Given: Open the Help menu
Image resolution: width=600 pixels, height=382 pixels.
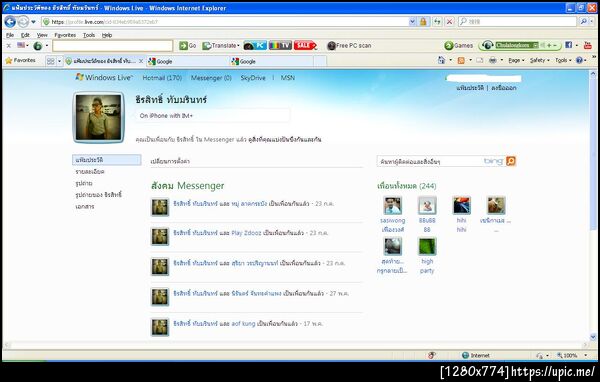Looking at the screenshot, I should (x=107, y=35).
